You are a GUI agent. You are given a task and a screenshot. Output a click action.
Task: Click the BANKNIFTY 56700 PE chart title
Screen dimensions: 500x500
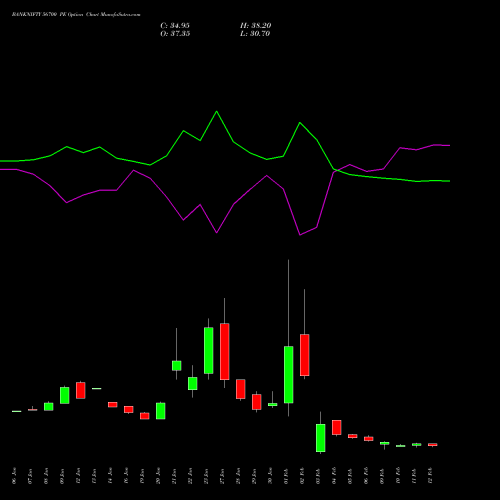pyautogui.click(x=76, y=15)
